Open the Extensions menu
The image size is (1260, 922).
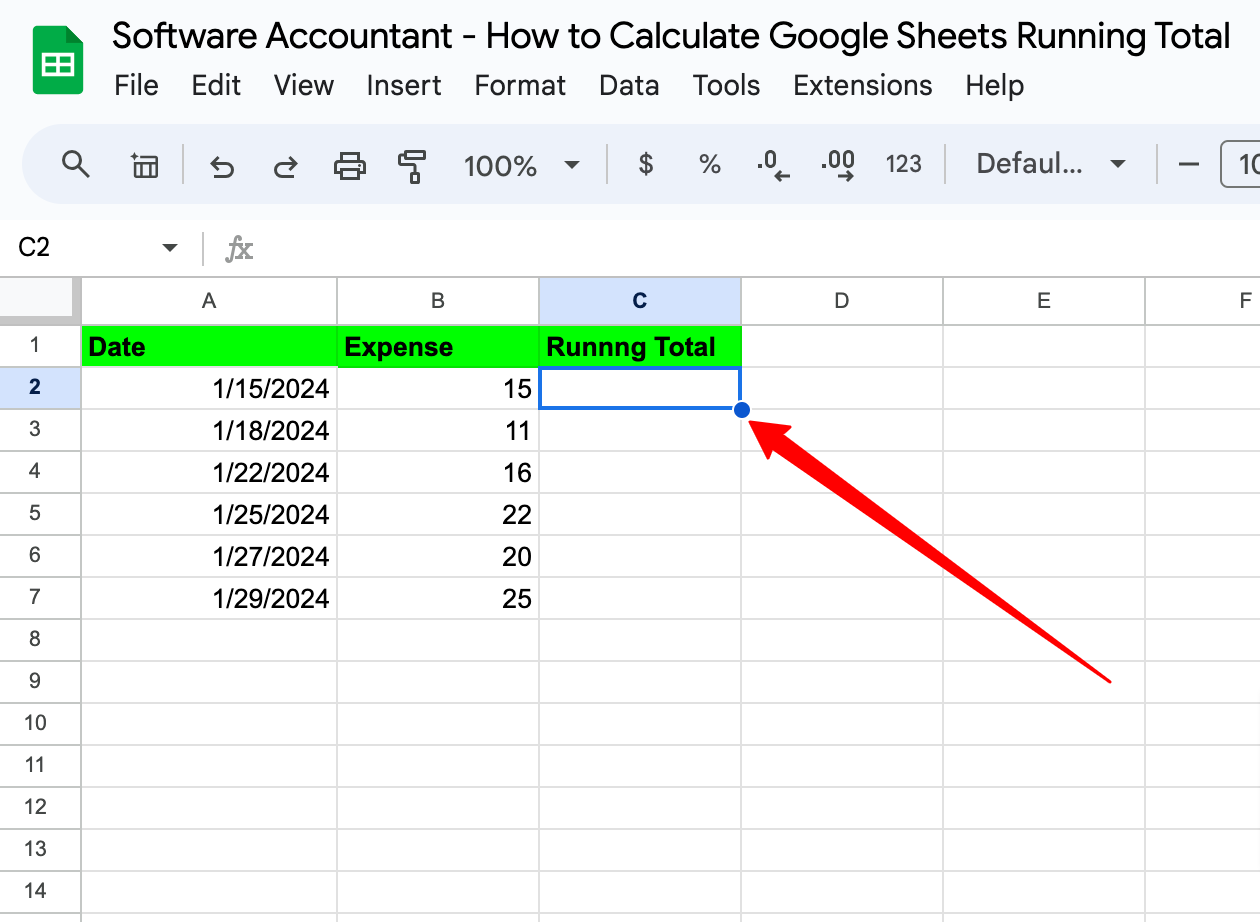coord(863,86)
